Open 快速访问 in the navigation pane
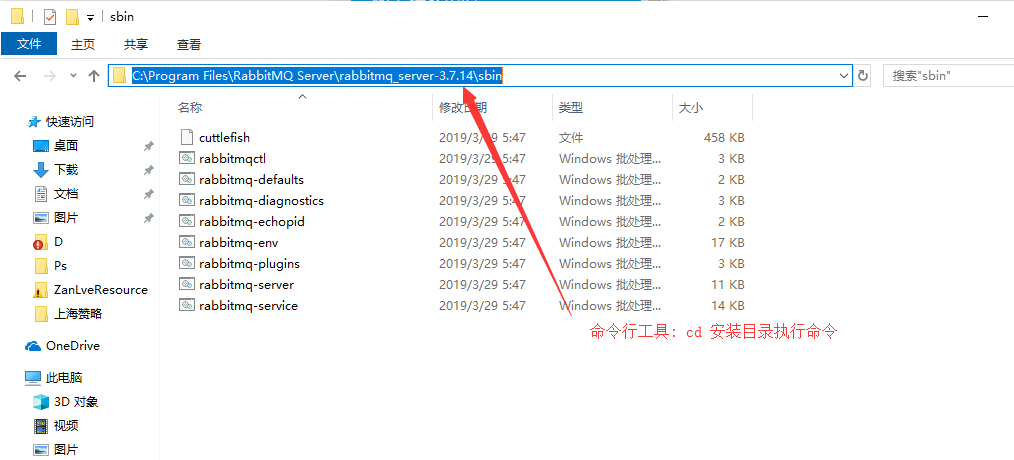Viewport: 1014px width, 460px height. pos(69,122)
